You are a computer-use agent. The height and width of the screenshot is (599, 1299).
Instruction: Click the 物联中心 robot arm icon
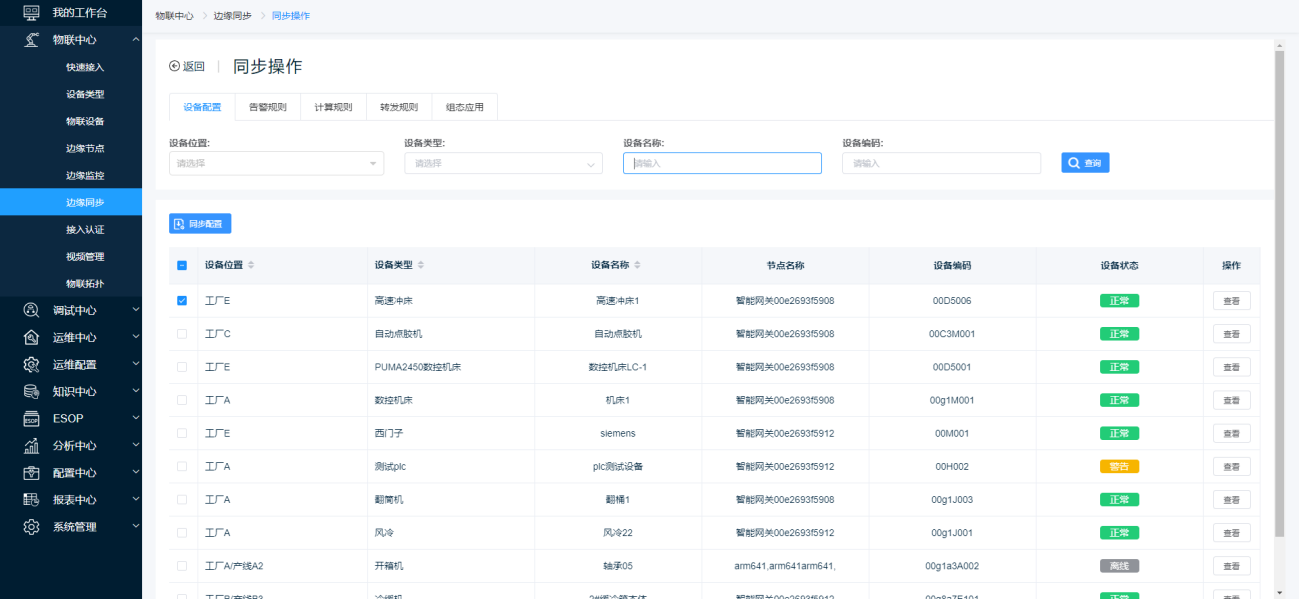tap(31, 40)
